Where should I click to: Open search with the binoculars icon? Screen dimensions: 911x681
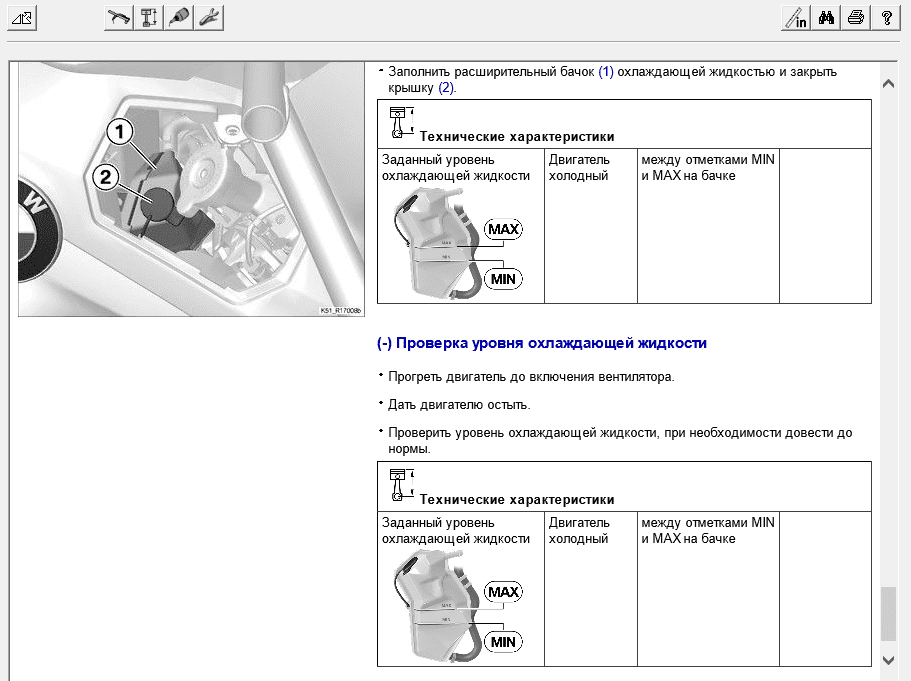tap(826, 17)
